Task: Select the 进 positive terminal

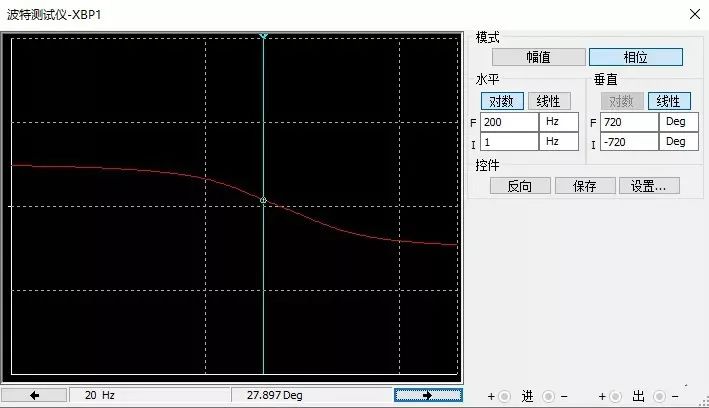Action: (505, 397)
